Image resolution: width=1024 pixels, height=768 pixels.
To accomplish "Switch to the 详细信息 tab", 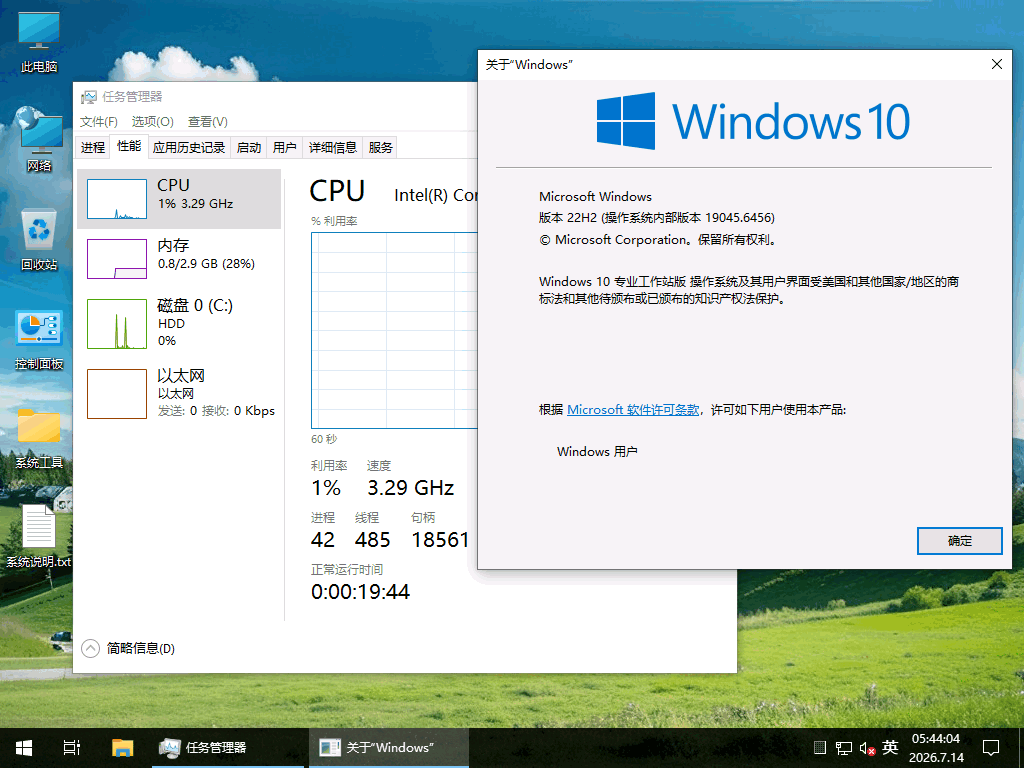I will coord(333,148).
